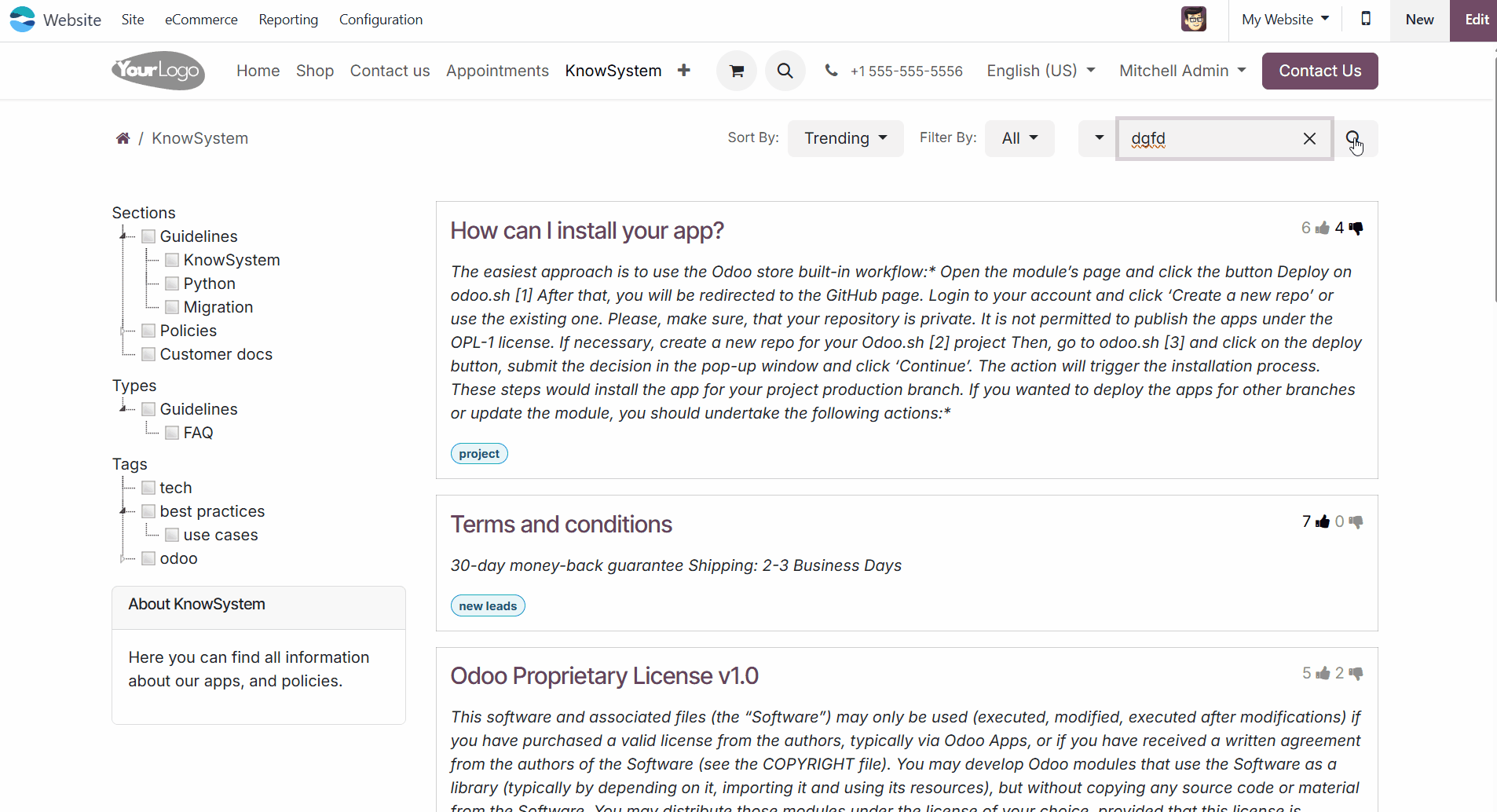Clear the search text with X icon
Viewport: 1497px width, 812px height.
[1309, 138]
